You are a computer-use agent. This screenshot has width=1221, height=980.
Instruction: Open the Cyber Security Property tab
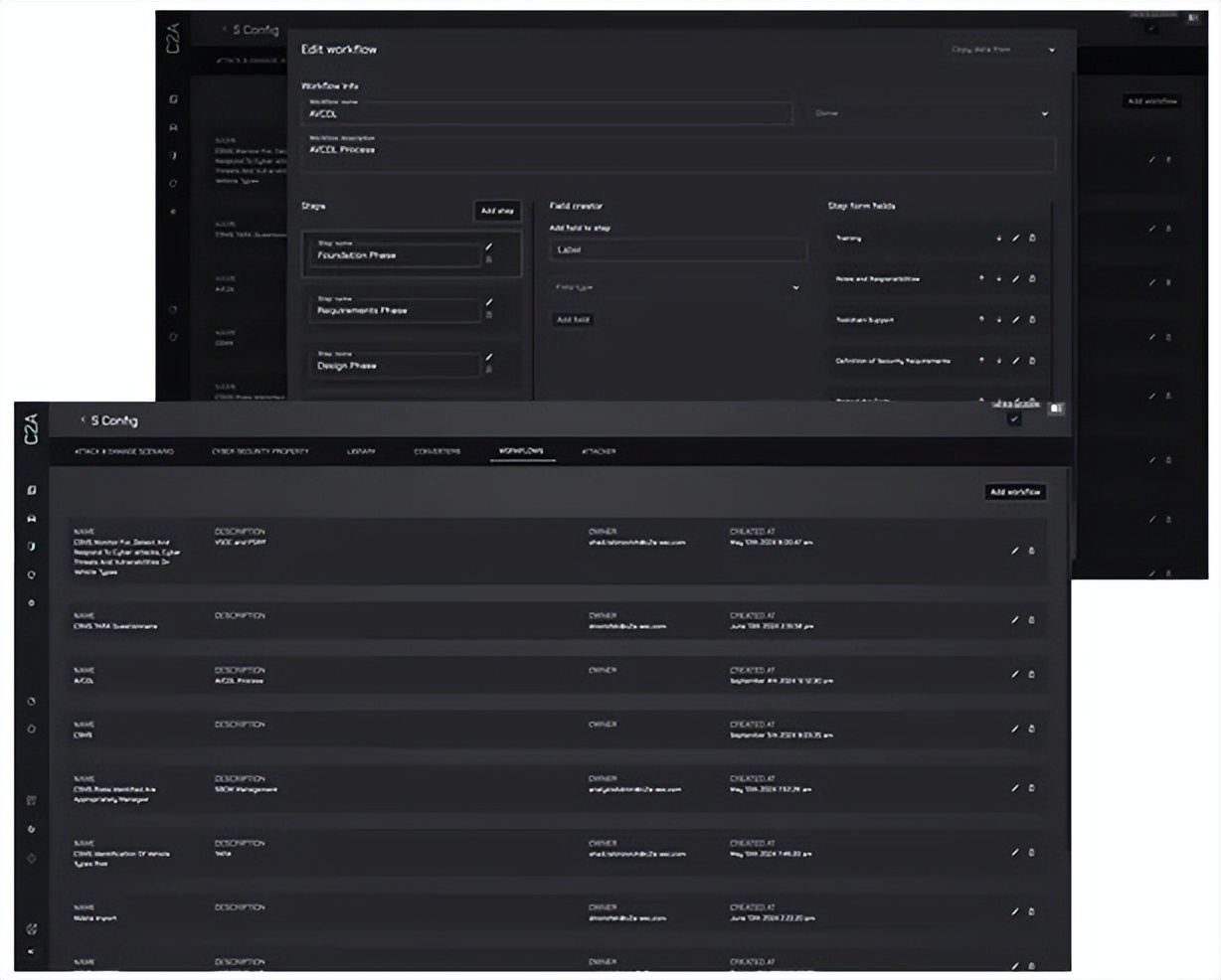[x=260, y=451]
